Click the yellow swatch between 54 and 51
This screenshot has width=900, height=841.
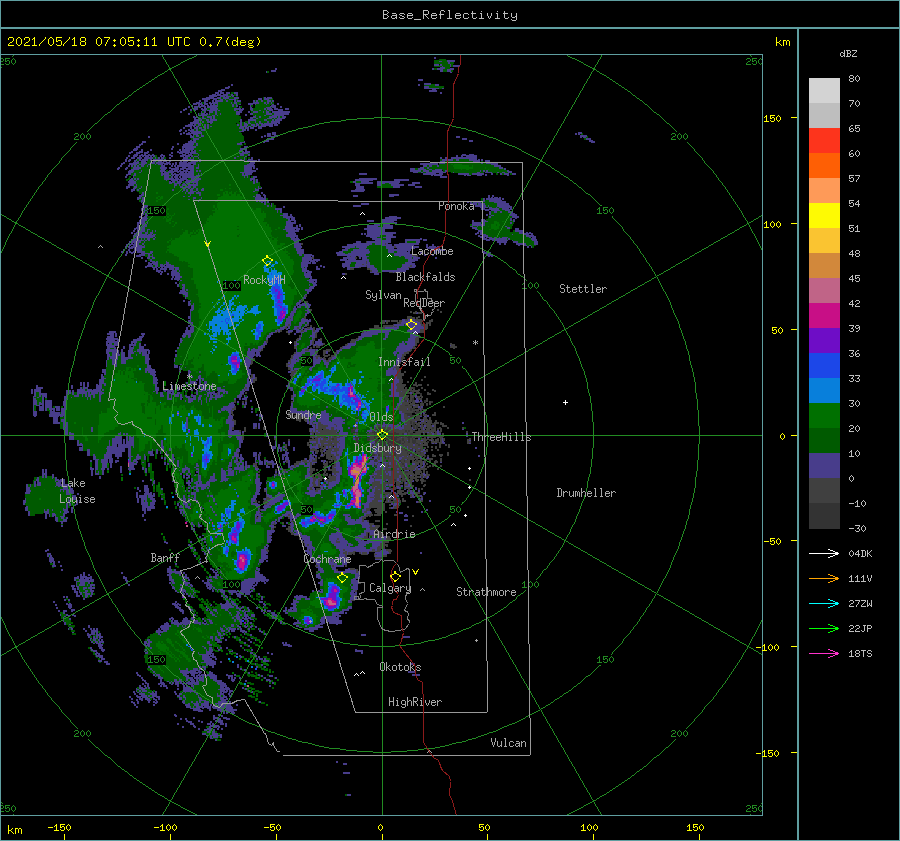(x=824, y=216)
